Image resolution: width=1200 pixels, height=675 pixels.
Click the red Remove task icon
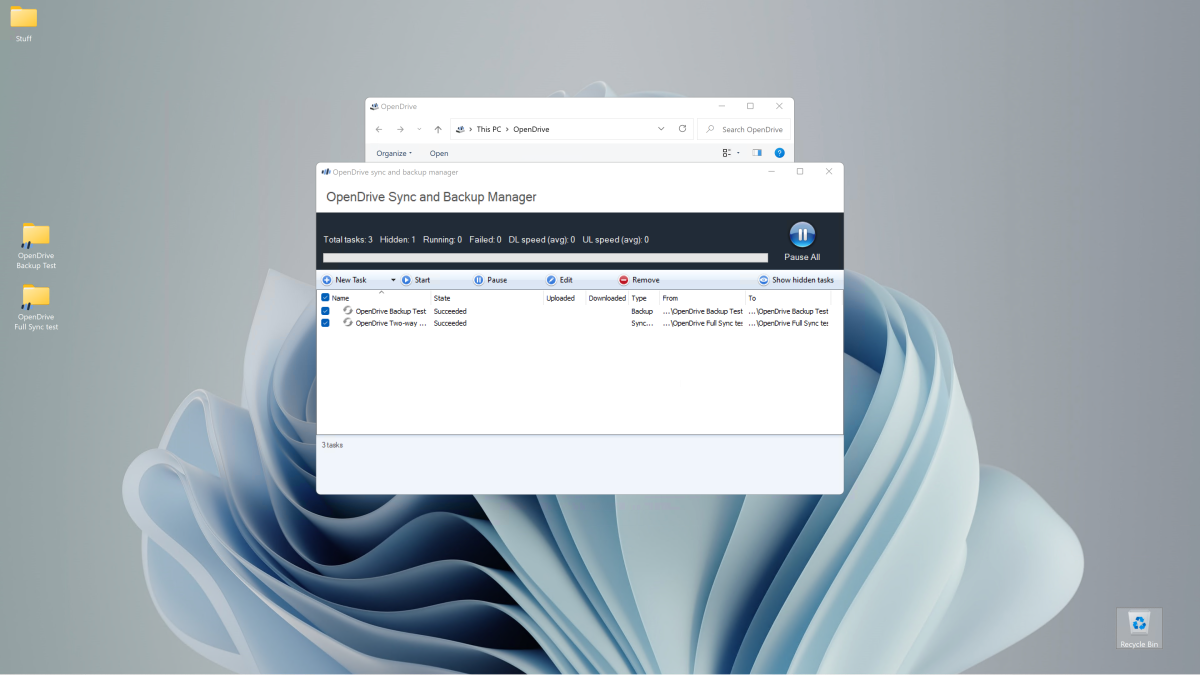pos(624,280)
